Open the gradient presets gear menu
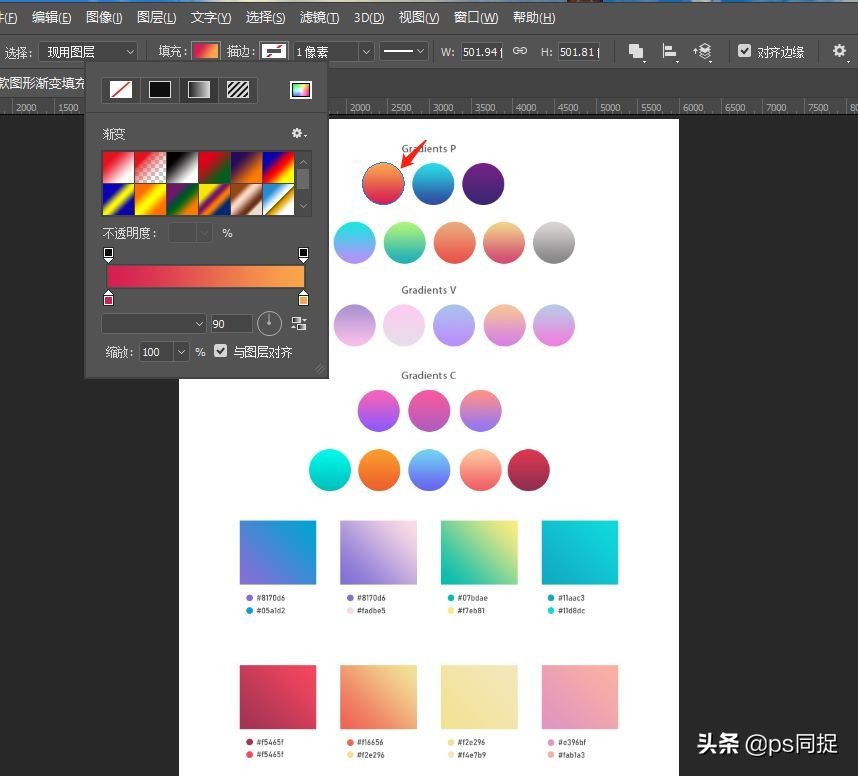 pyautogui.click(x=299, y=134)
